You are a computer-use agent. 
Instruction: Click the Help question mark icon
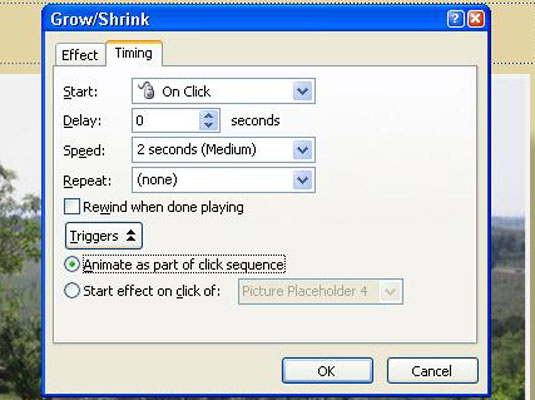pos(456,19)
